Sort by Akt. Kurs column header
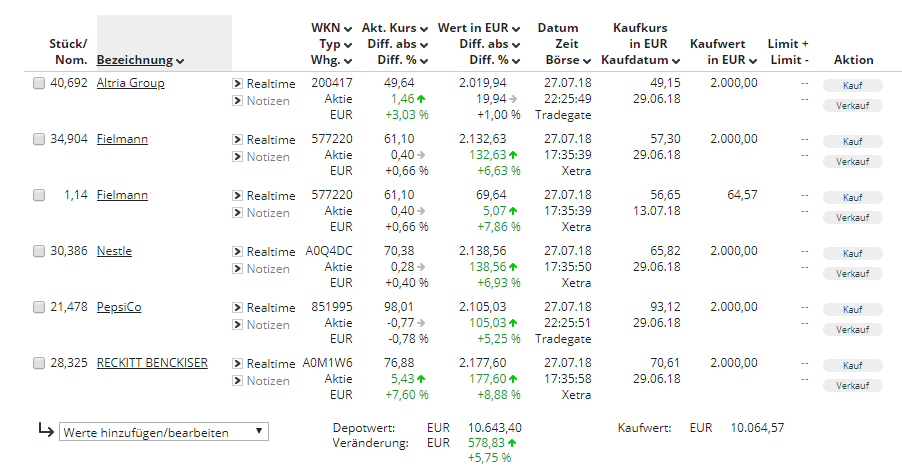The height and width of the screenshot is (475, 902). (x=395, y=28)
